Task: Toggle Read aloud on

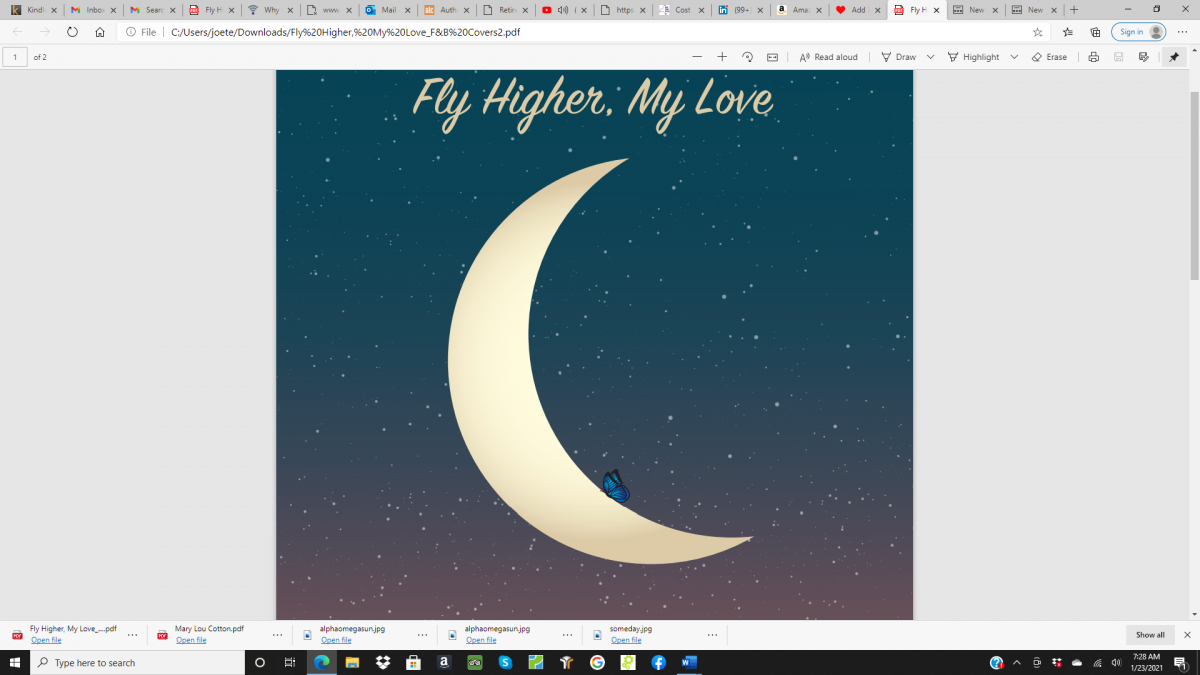Action: (829, 57)
